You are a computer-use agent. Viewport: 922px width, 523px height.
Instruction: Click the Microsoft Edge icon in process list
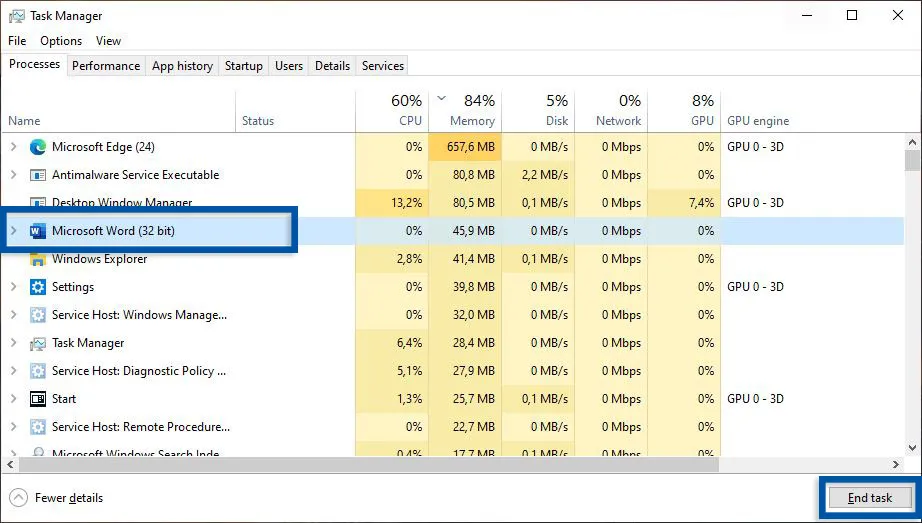[x=38, y=147]
